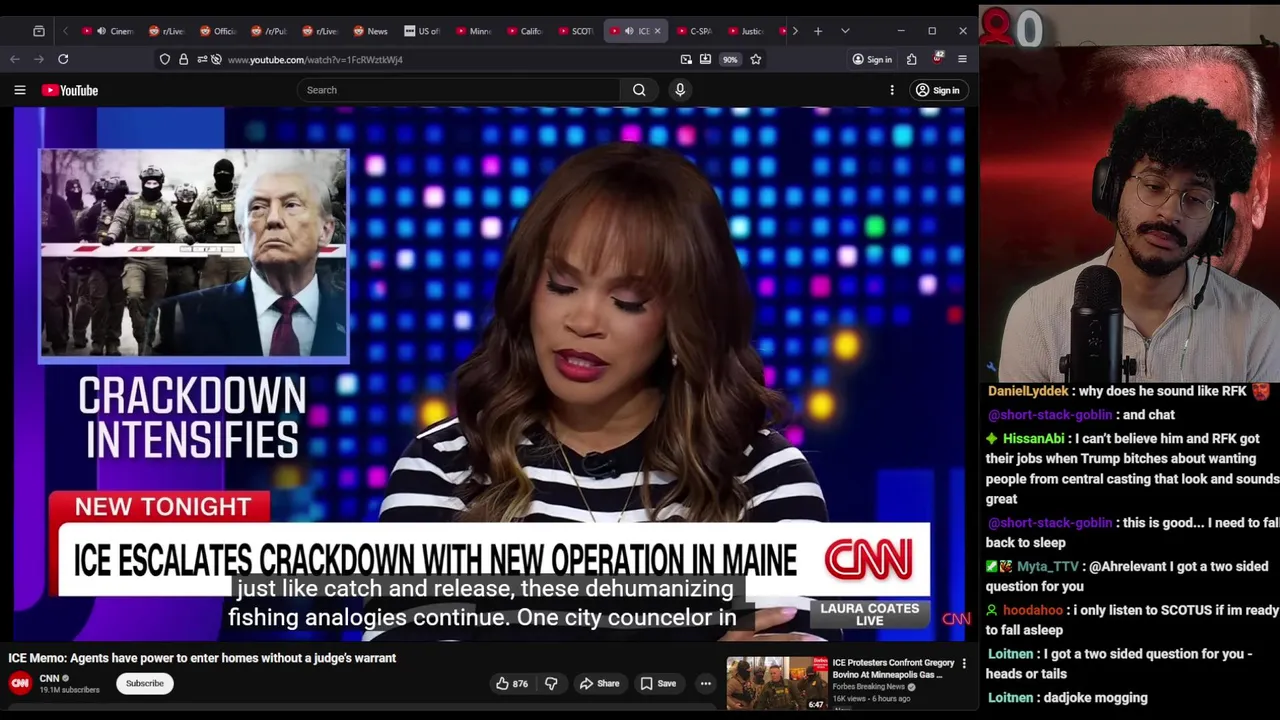Open Firefox View icon at tab strip start
Screen dimensions: 1280x720
point(39,31)
